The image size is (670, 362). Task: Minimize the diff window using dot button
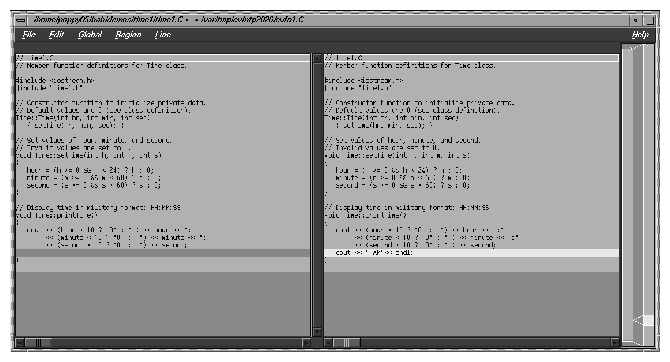click(635, 20)
